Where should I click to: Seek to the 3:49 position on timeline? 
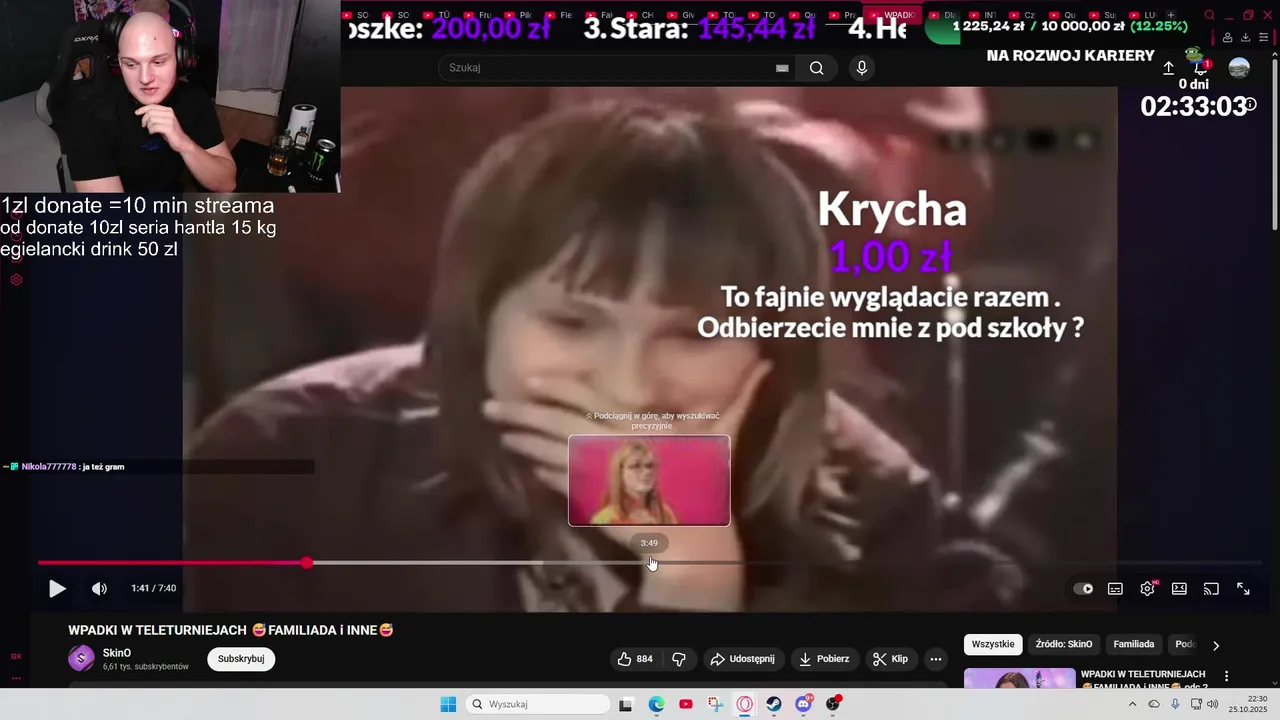click(x=650, y=563)
